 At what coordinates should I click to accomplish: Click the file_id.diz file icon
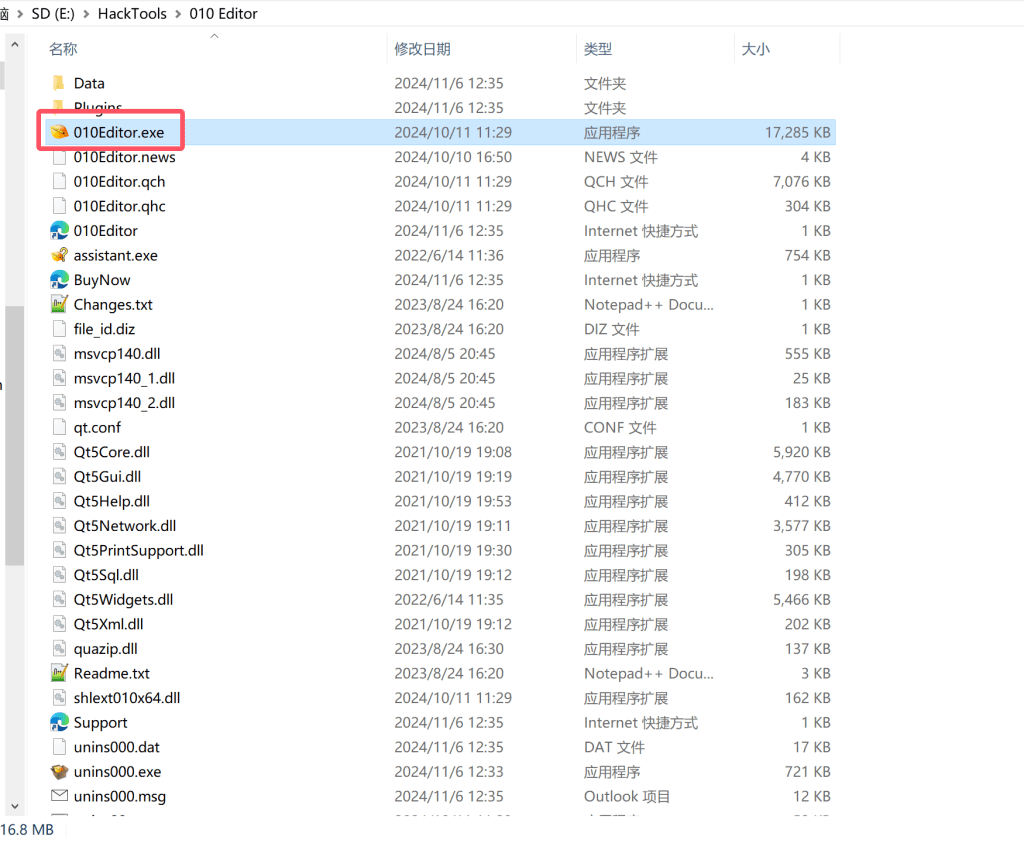[59, 329]
